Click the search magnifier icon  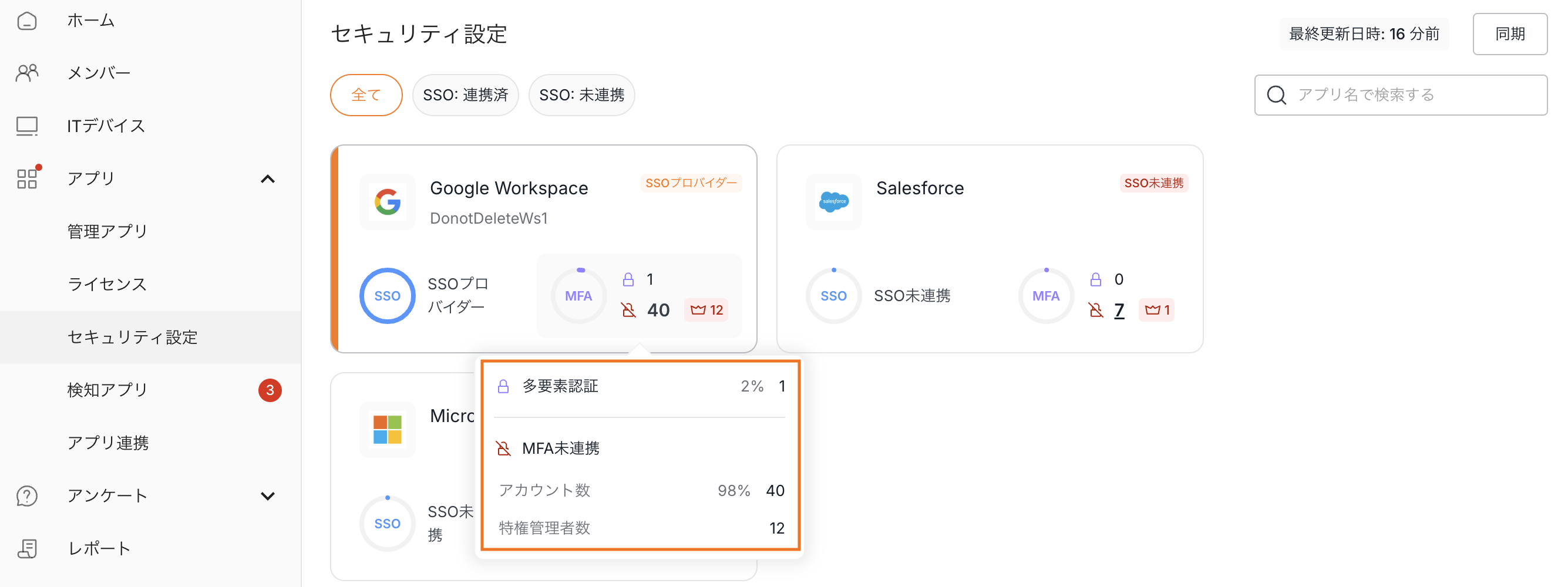pos(1276,95)
